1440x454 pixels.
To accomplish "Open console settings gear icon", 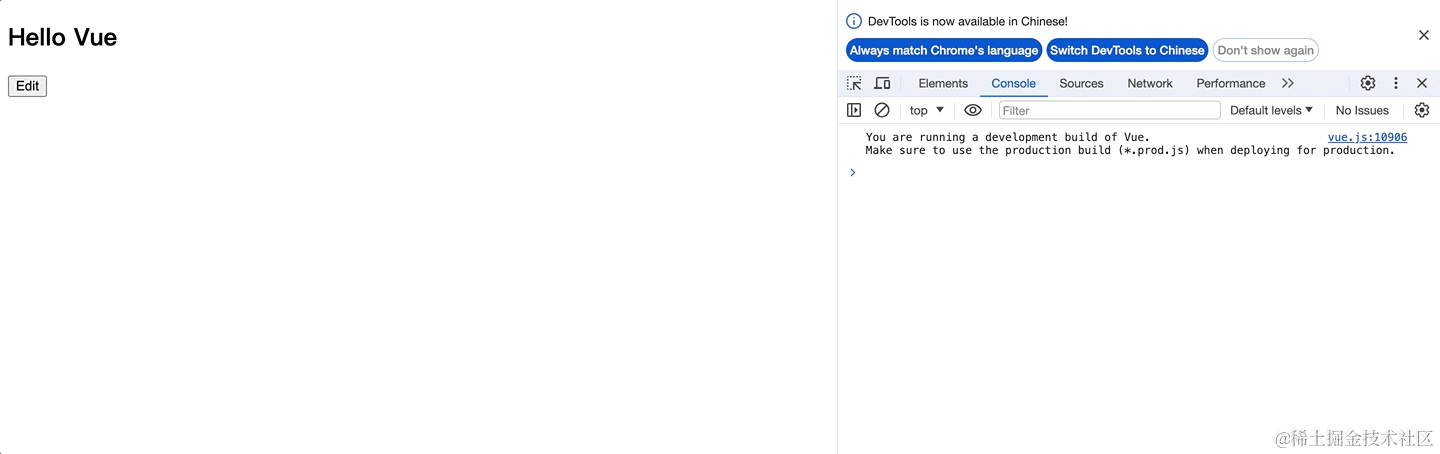I will click(1422, 110).
